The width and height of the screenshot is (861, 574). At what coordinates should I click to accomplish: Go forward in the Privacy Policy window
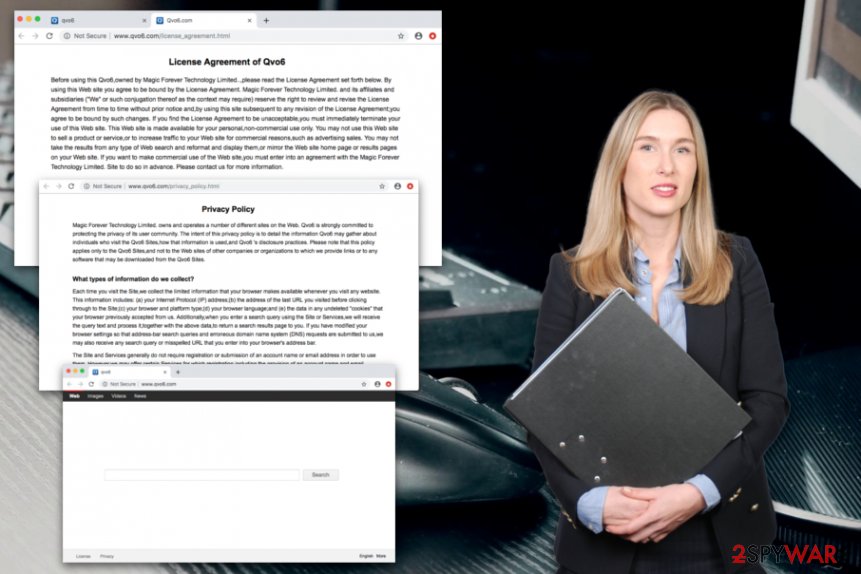pos(59,186)
